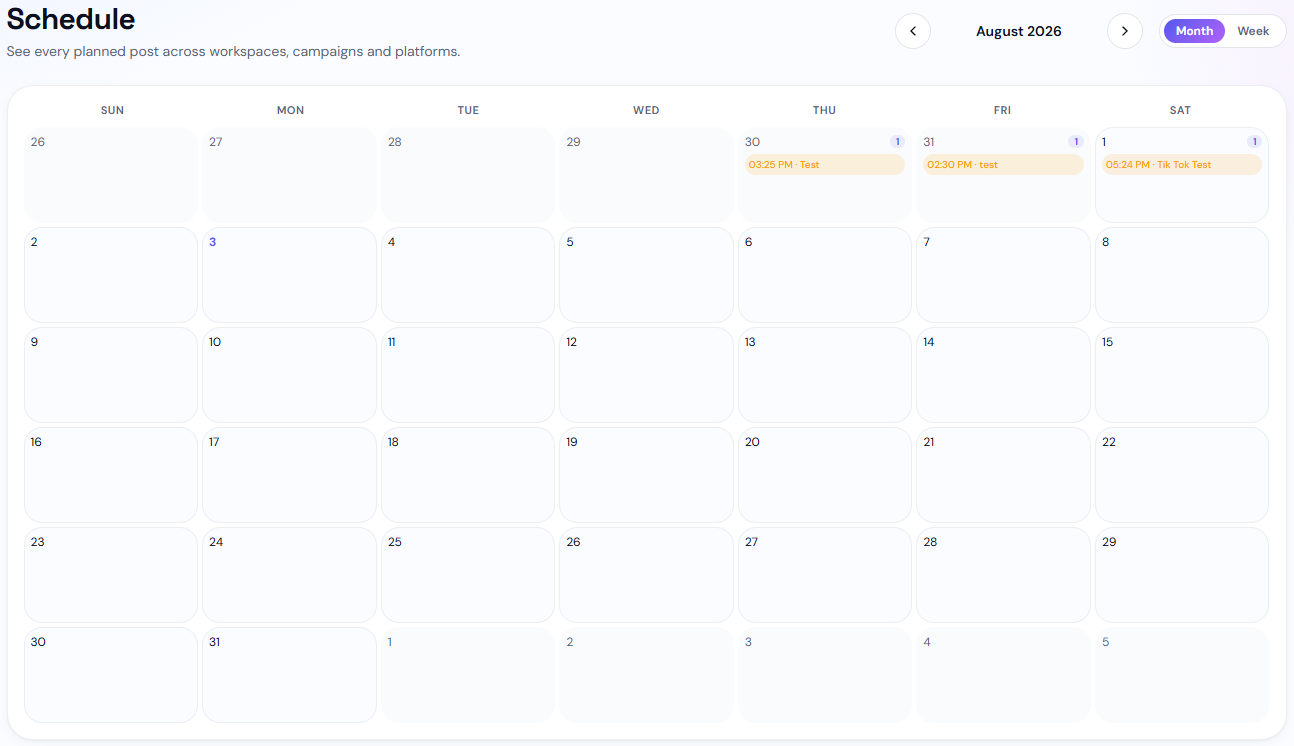The image size is (1294, 746).
Task: Select the Sunday August 23 day cell
Action: point(111,575)
